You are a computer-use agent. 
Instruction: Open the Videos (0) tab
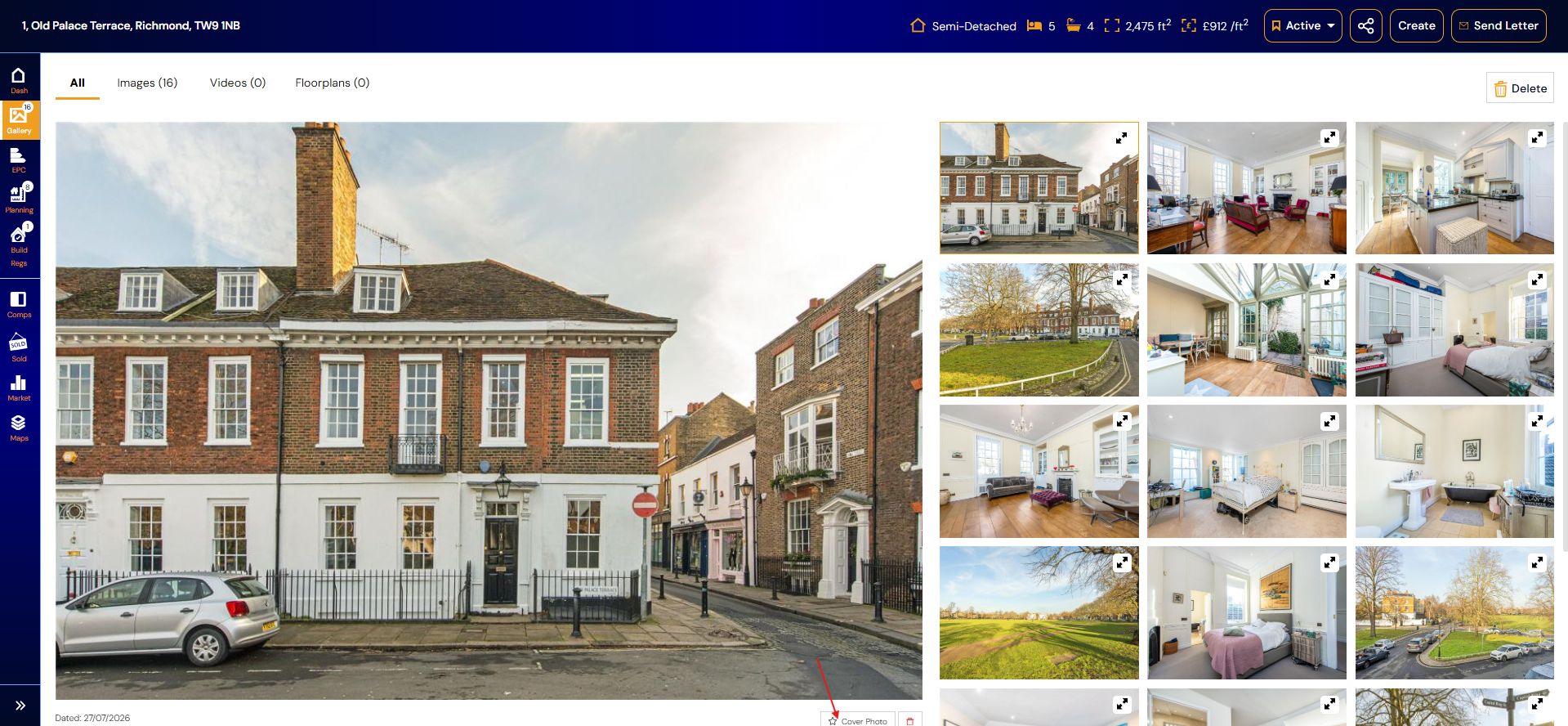(238, 83)
